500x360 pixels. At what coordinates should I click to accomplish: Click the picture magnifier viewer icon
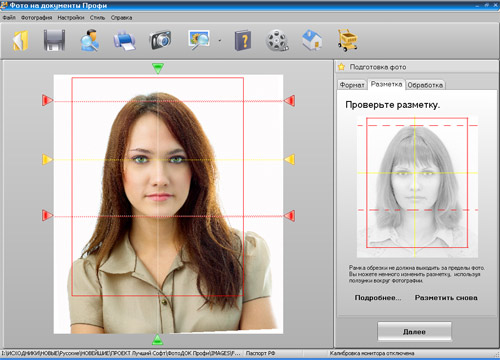click(x=199, y=40)
